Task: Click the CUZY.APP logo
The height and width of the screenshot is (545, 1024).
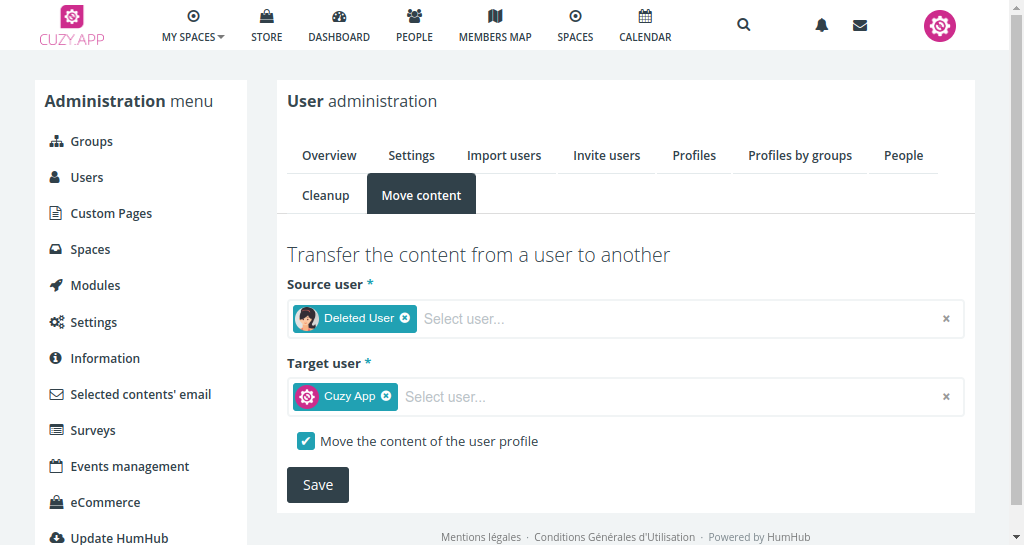Action: coord(72,26)
